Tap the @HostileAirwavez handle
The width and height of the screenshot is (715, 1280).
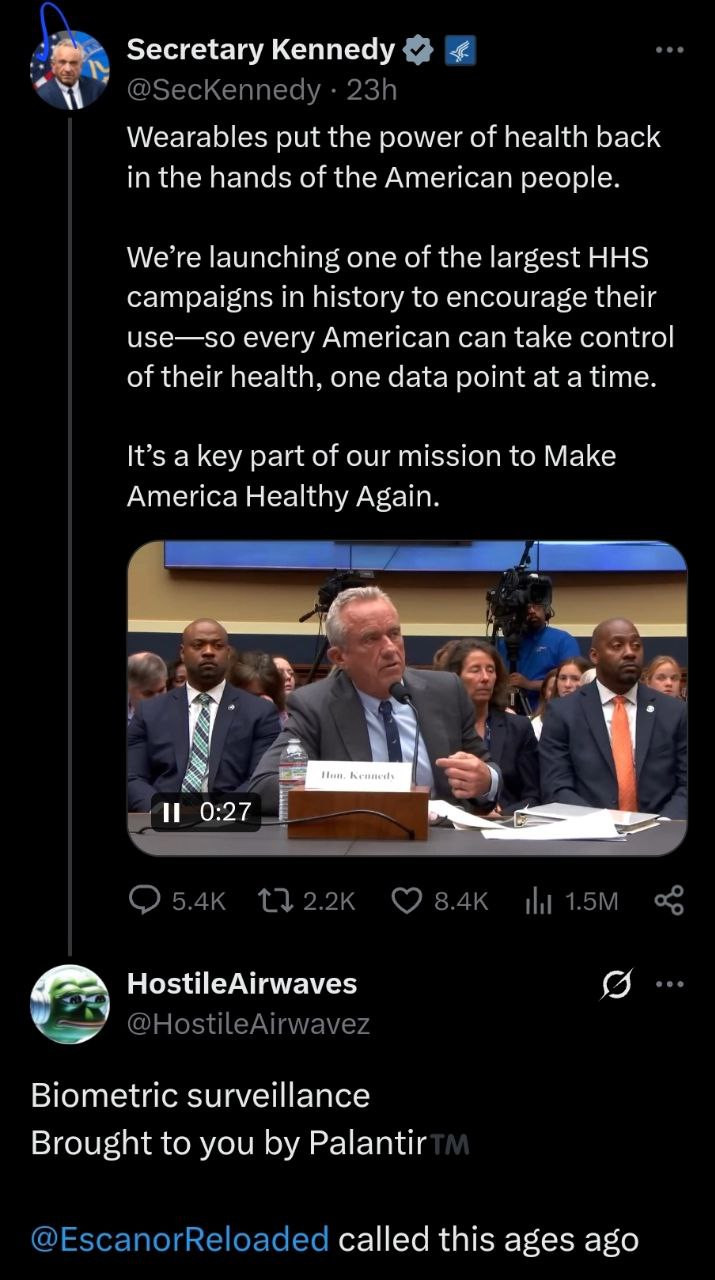(x=248, y=1024)
